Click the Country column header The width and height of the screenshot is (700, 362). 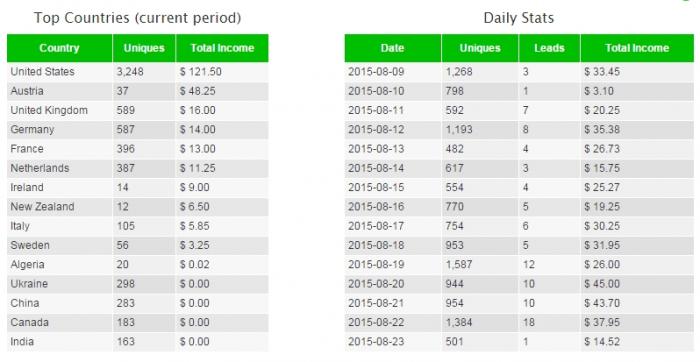(59, 48)
